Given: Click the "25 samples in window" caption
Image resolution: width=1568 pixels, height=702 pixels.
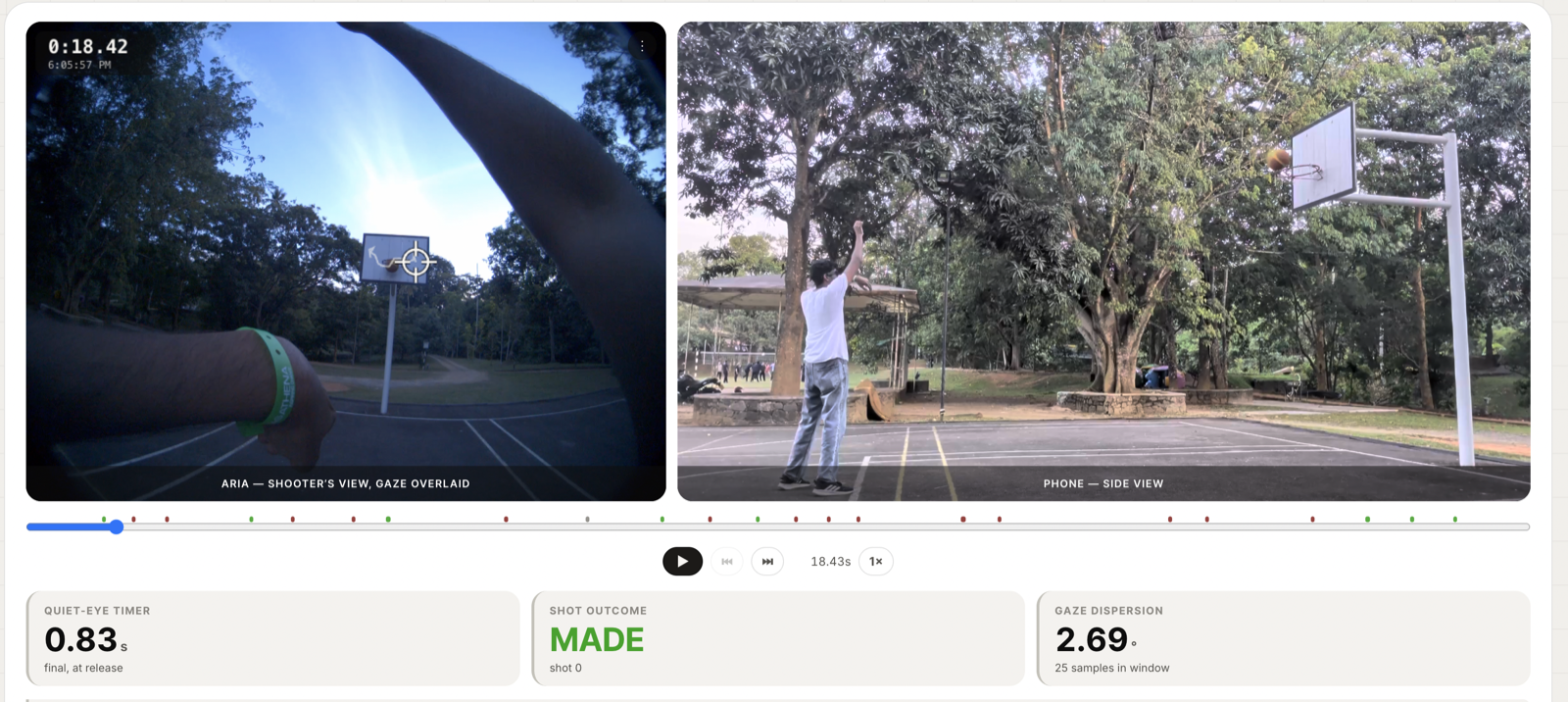Looking at the screenshot, I should tap(1112, 668).
